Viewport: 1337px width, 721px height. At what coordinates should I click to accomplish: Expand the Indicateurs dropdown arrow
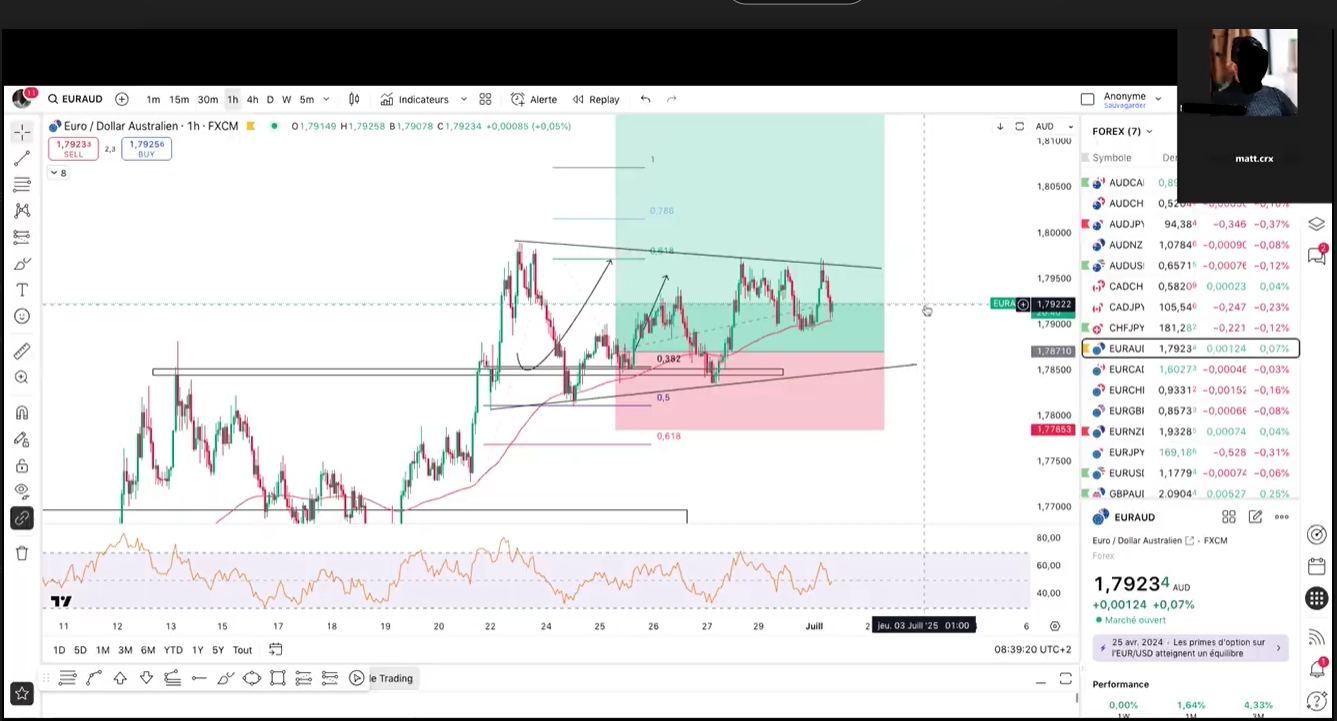click(x=464, y=100)
